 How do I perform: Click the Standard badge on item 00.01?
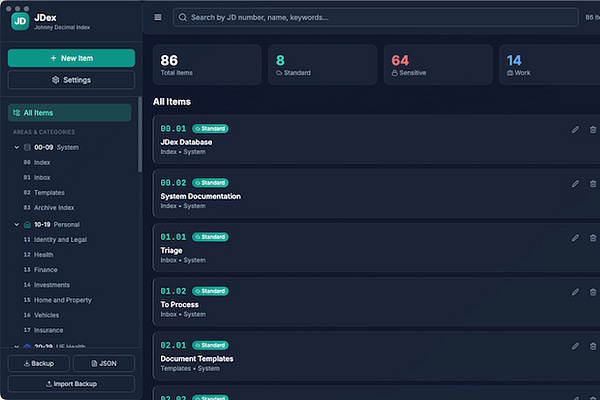(x=210, y=129)
